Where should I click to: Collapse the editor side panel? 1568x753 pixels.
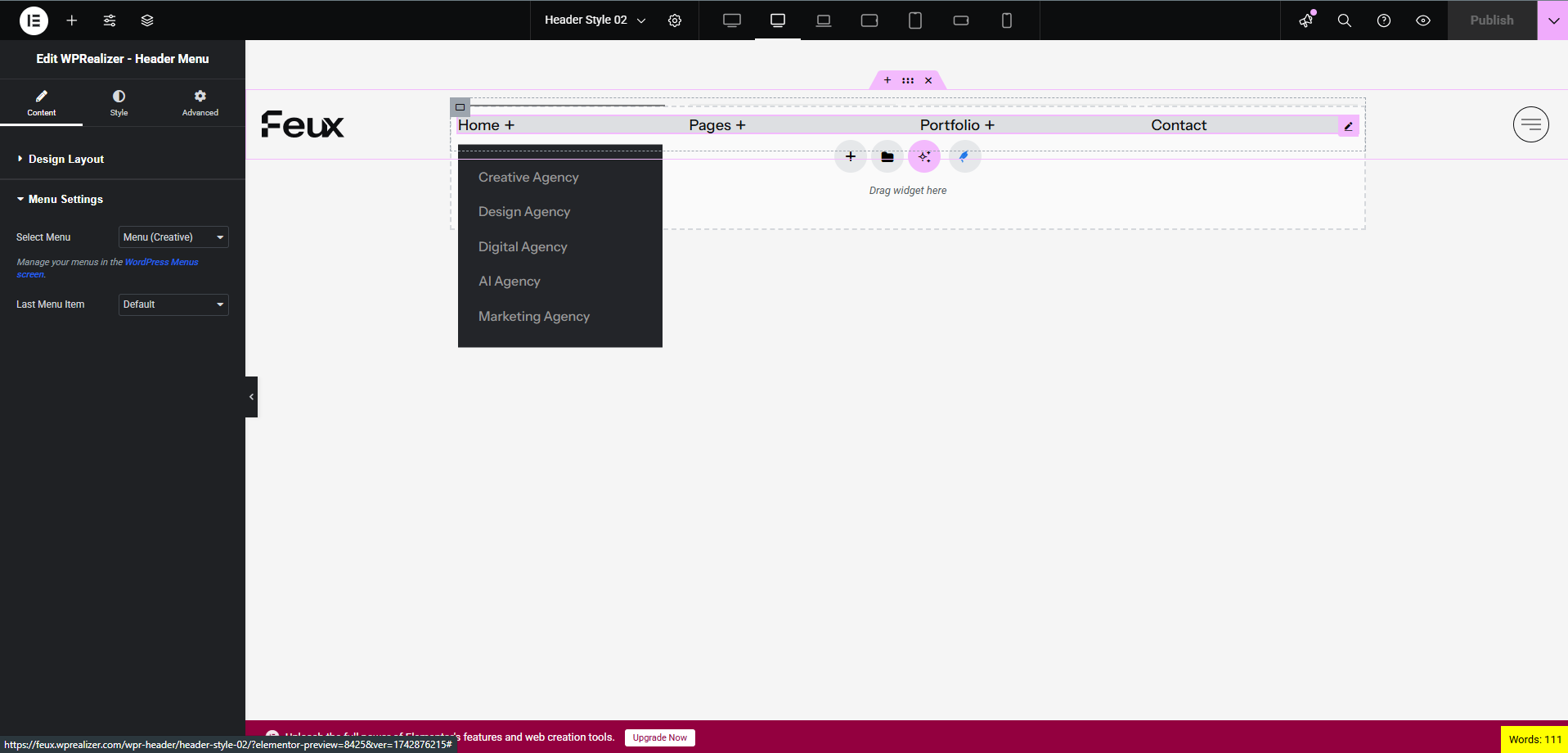(x=251, y=397)
